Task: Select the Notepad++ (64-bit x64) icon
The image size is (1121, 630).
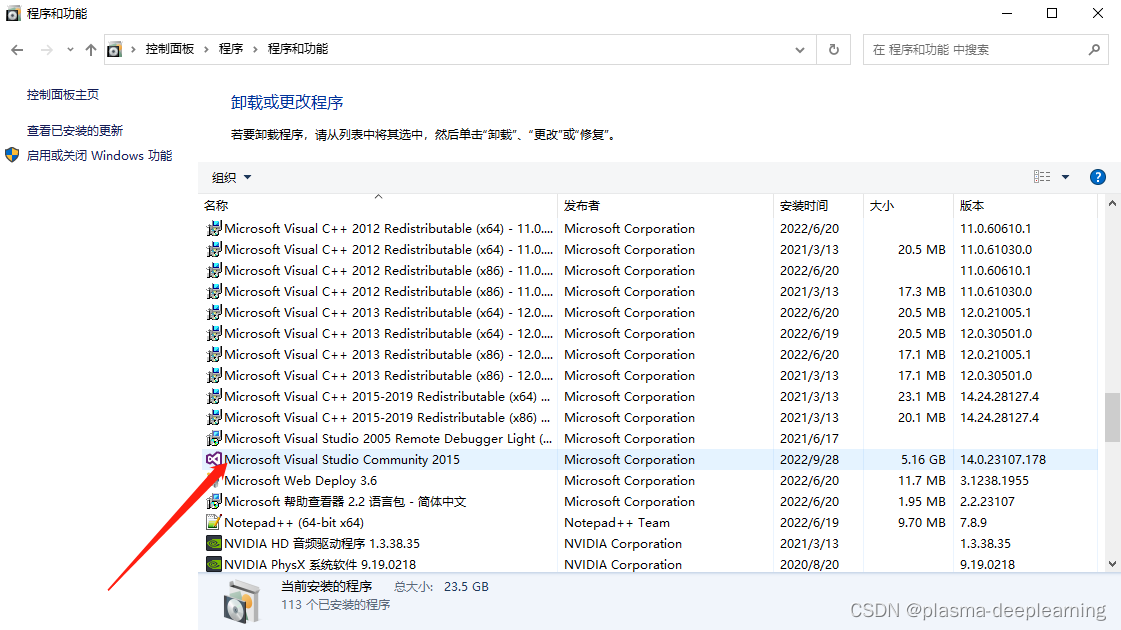Action: point(213,522)
